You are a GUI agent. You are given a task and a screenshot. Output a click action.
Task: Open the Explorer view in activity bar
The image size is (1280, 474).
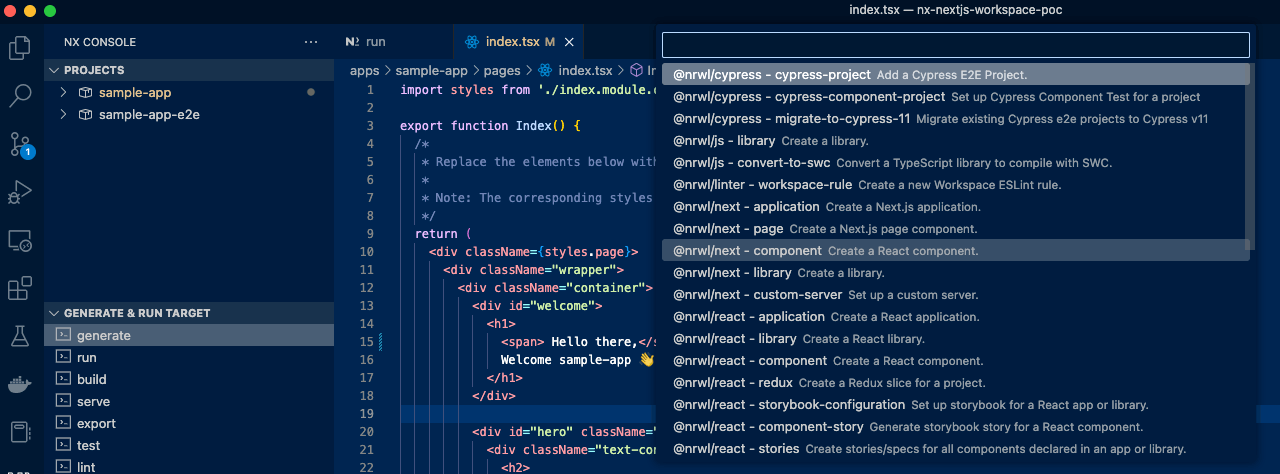[x=20, y=47]
